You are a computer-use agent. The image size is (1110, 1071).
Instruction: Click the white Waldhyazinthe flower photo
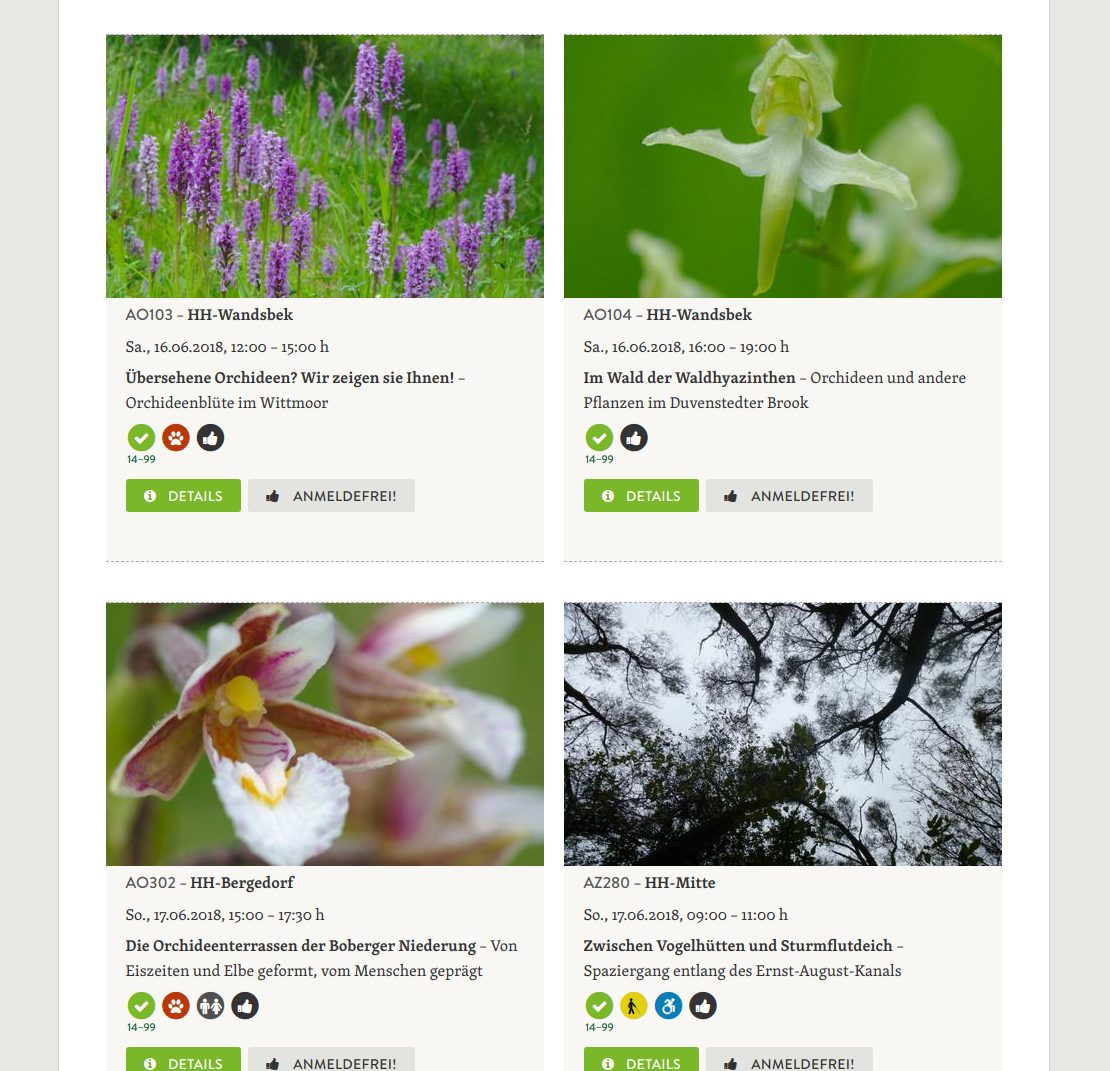783,166
